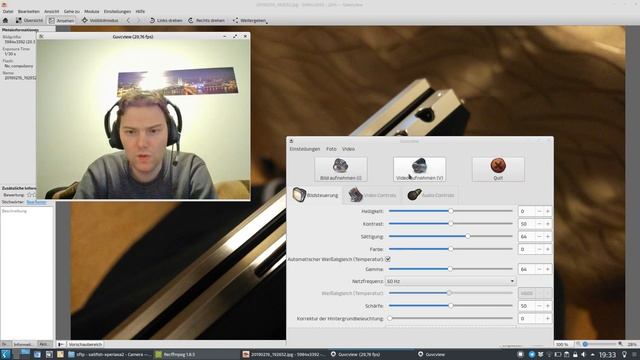Toggle Automatischer Weißabgleich checkbox
The width and height of the screenshot is (640, 360).
pos(388,259)
